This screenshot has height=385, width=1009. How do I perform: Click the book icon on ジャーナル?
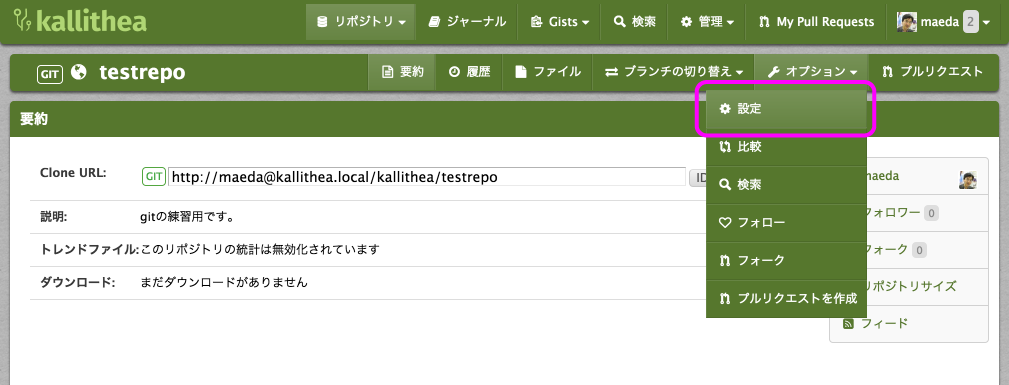coord(434,22)
